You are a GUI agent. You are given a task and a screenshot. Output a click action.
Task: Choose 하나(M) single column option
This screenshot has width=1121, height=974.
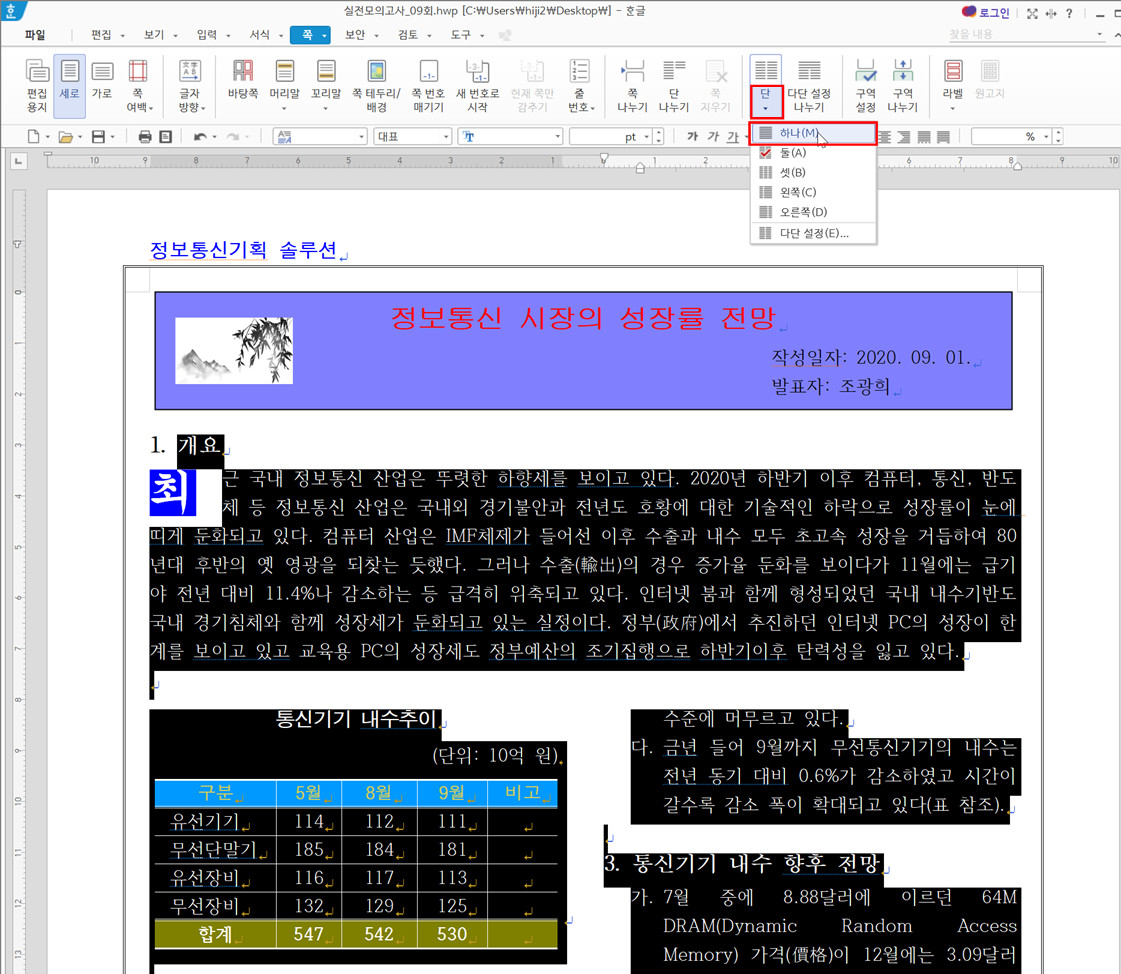814,133
